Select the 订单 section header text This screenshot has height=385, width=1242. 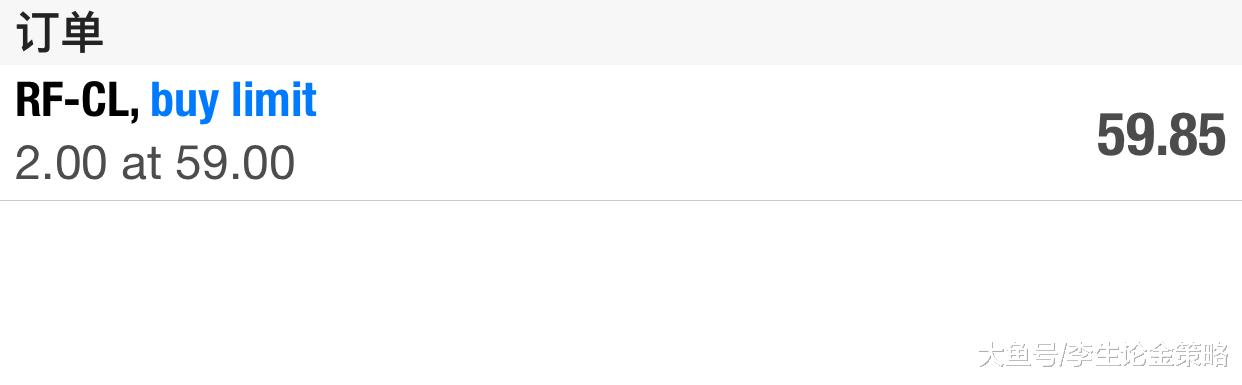pyautogui.click(x=59, y=33)
